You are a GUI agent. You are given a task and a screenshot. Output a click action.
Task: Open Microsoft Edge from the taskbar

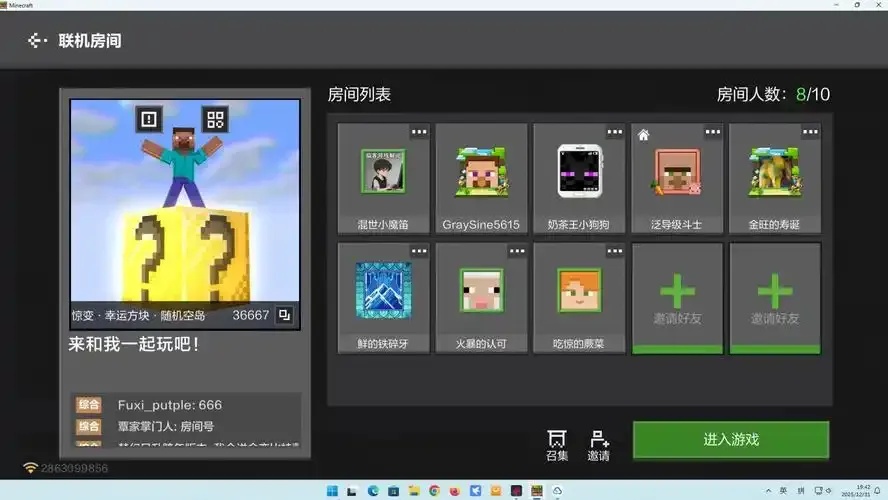[373, 490]
